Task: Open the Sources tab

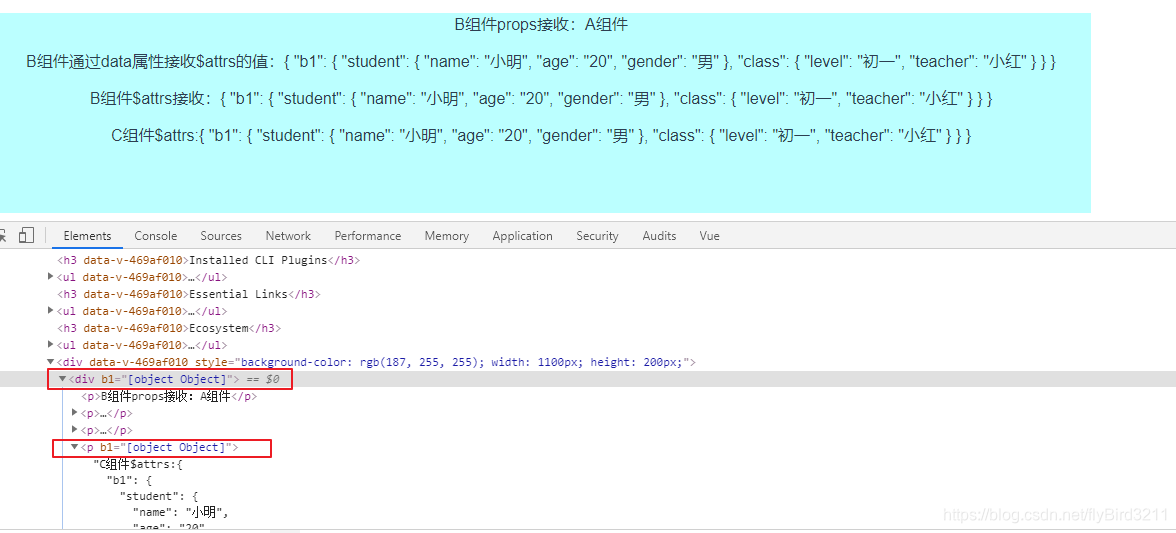Action: pyautogui.click(x=221, y=235)
